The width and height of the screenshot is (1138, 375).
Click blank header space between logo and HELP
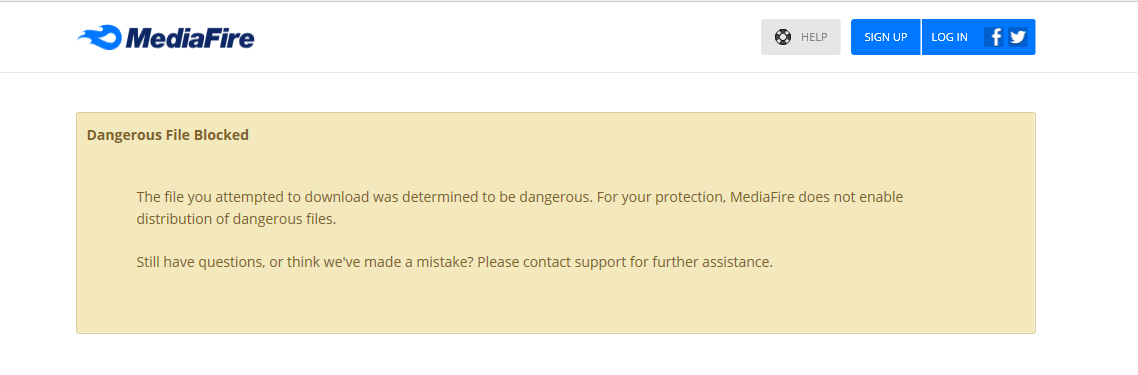tap(508, 37)
